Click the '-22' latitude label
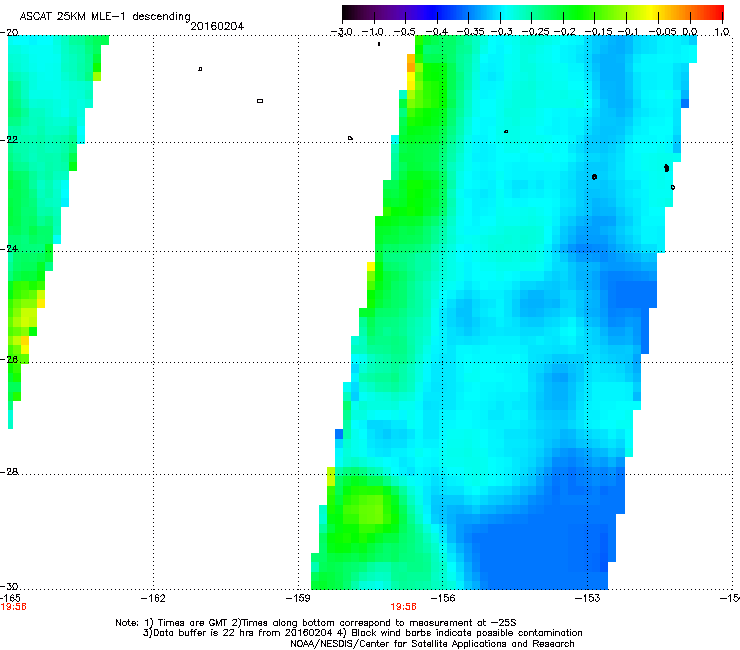Viewport: 740px width, 650px height. 9,140
